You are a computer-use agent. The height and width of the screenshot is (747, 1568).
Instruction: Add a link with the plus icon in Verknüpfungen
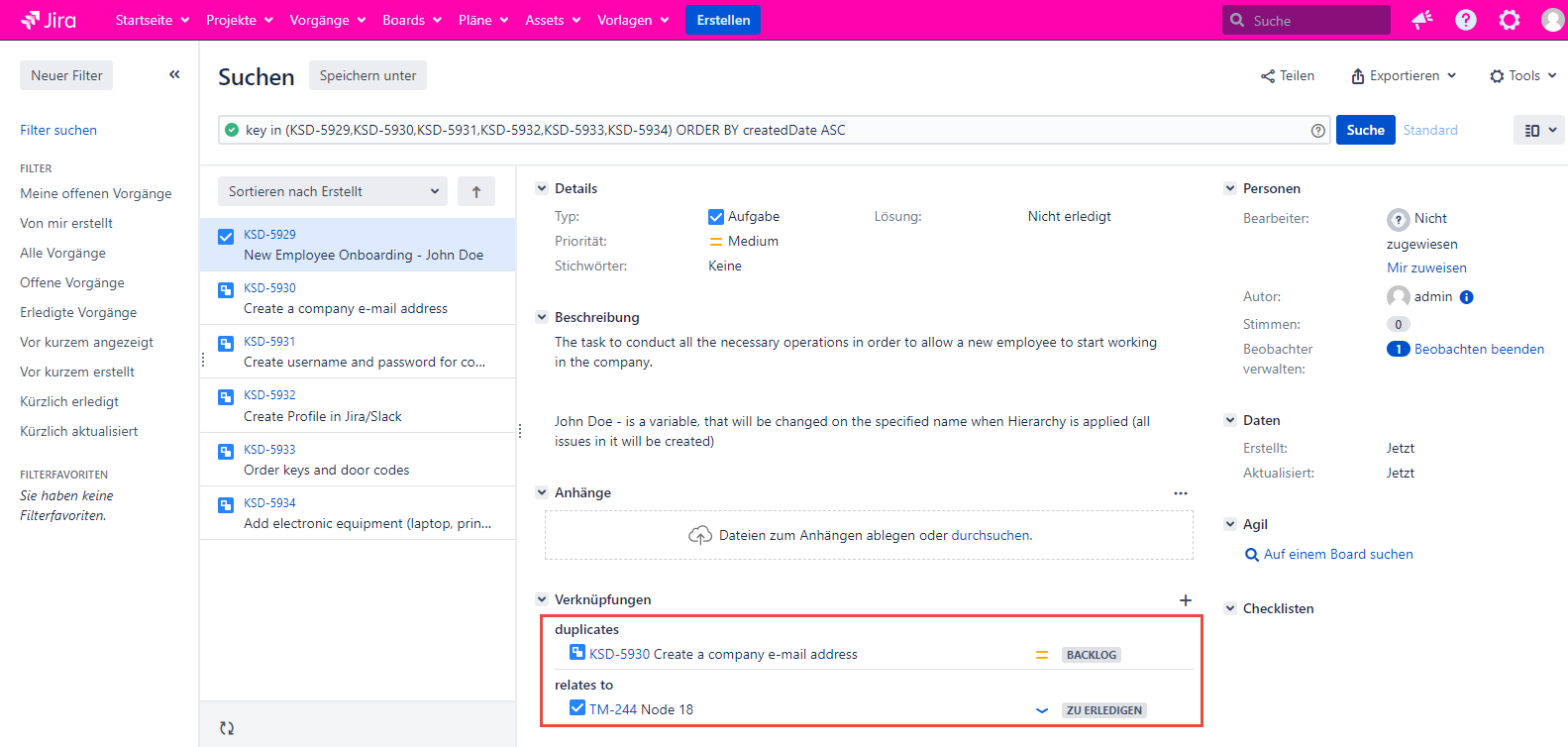[x=1186, y=600]
